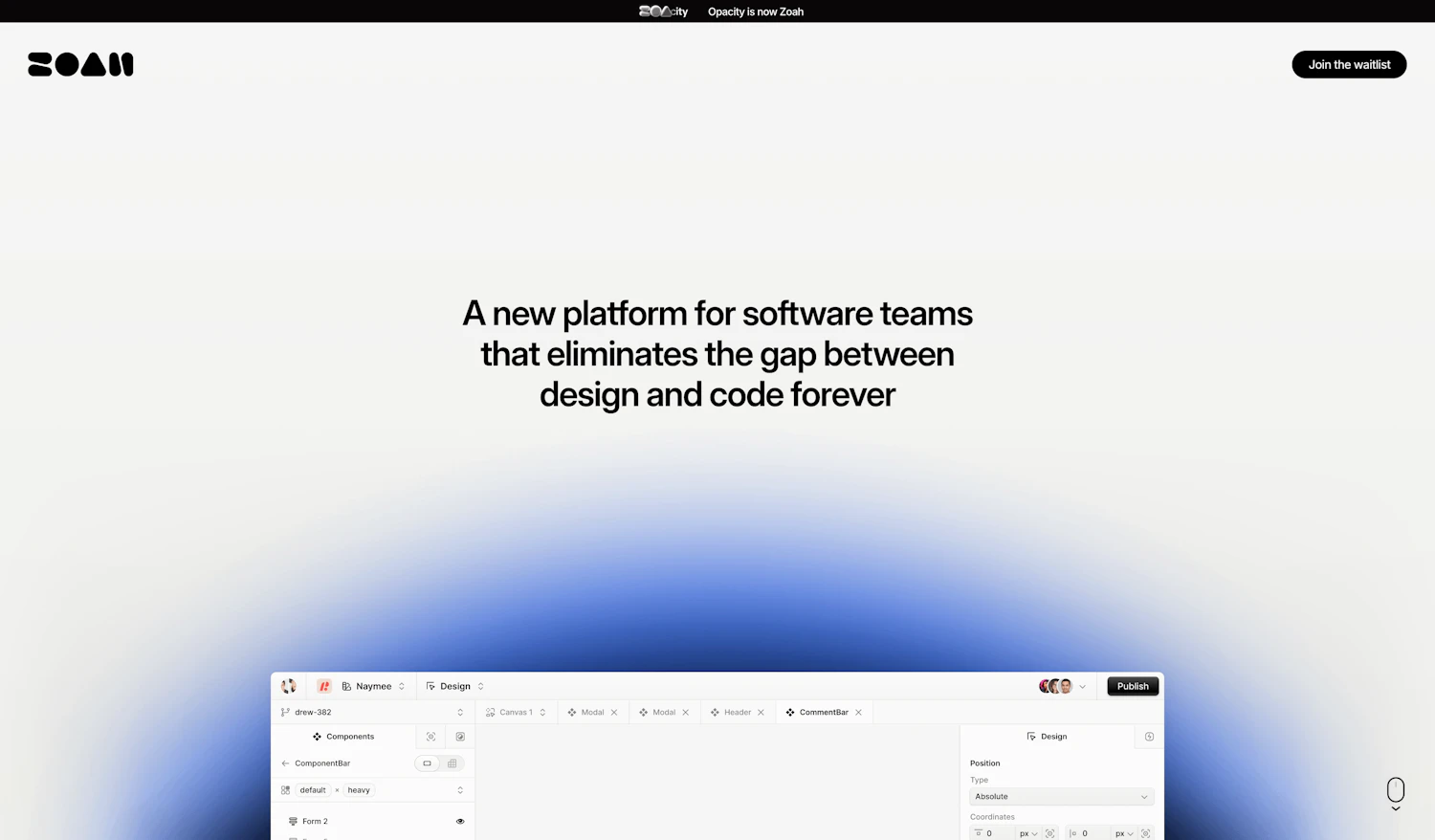
Task: Expand the chevron beside collaborator avatars
Action: pyautogui.click(x=1083, y=686)
